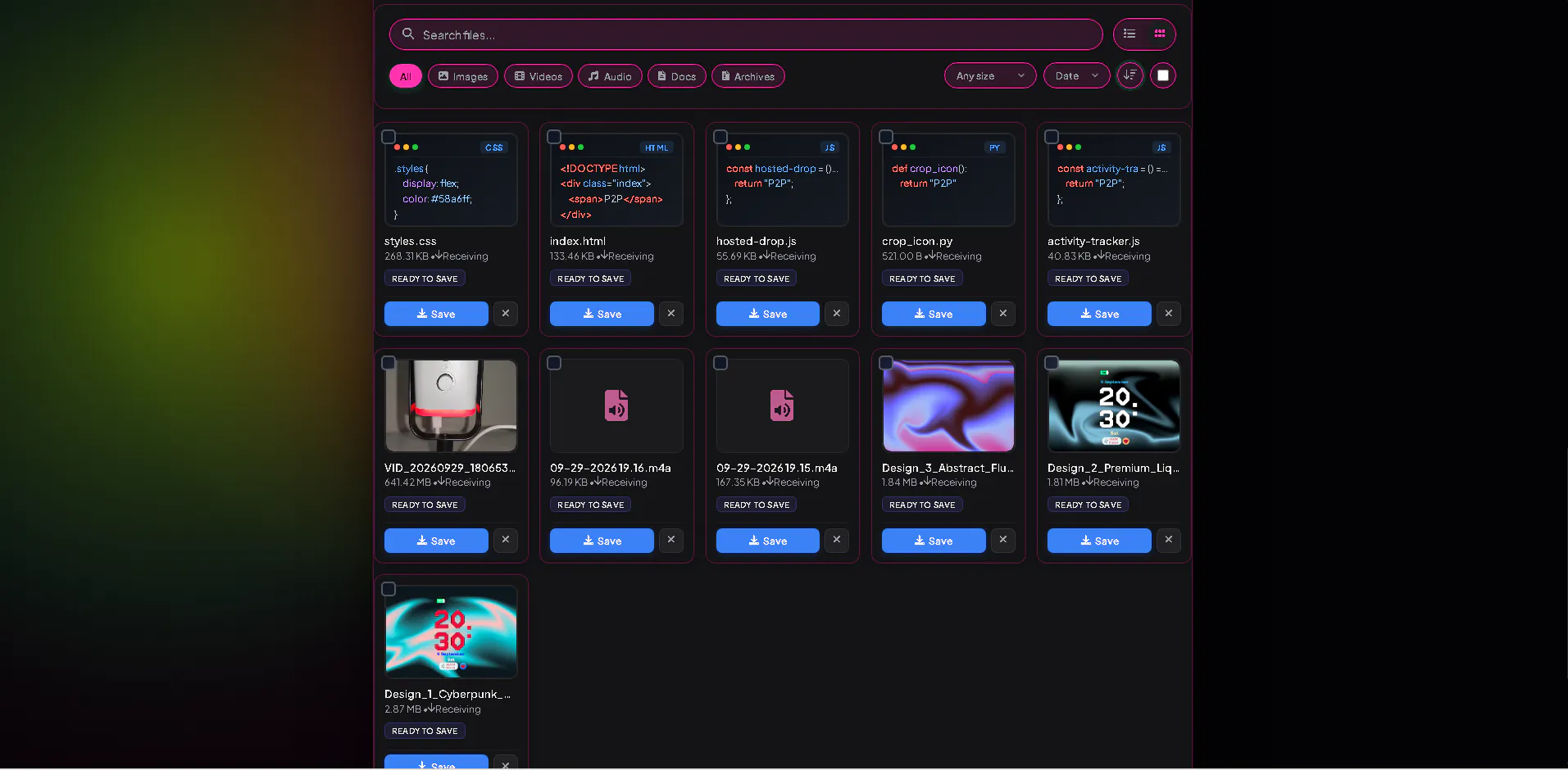The width and height of the screenshot is (1568, 770).
Task: Show only Archives files
Action: tap(748, 76)
